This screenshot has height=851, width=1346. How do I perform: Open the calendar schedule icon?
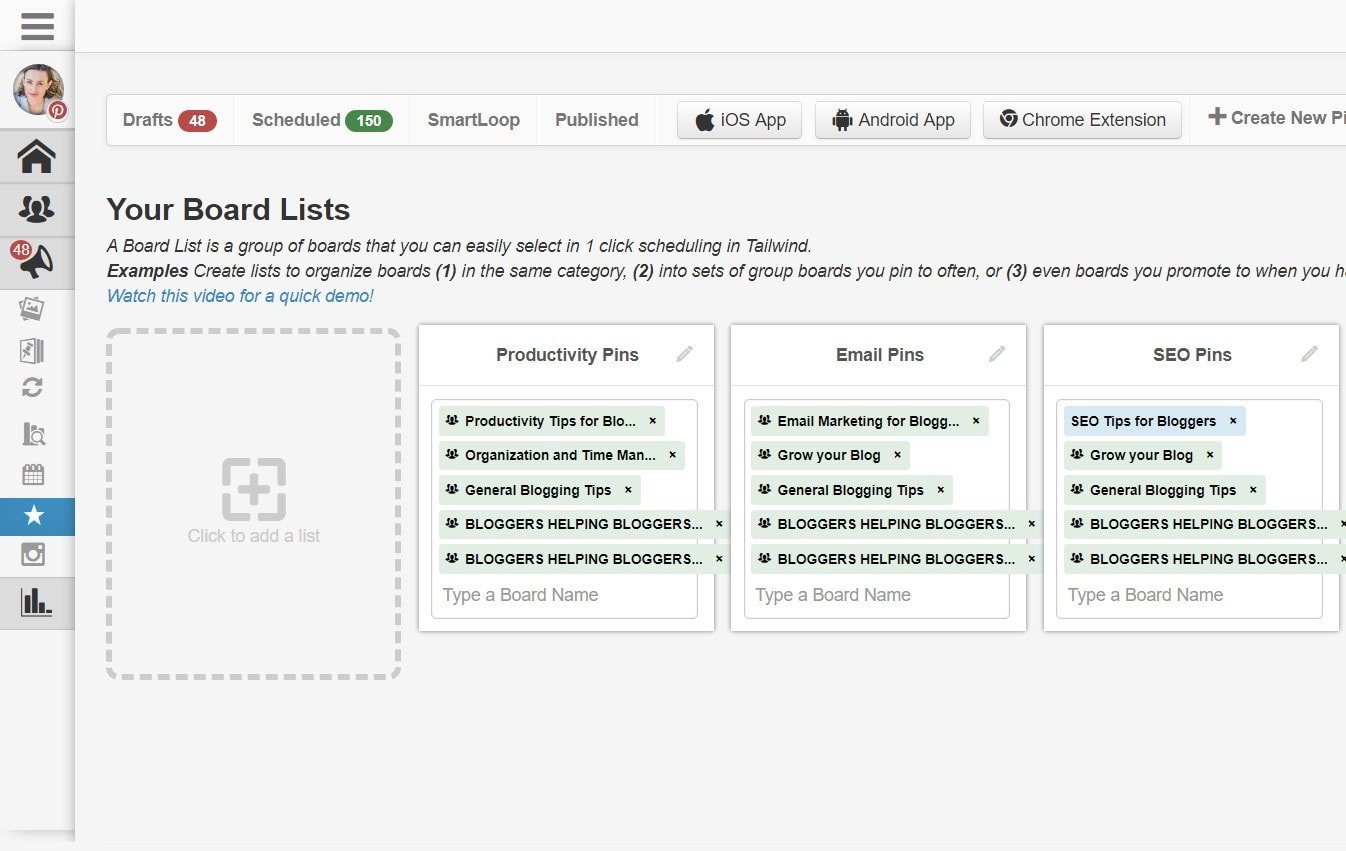coord(33,474)
